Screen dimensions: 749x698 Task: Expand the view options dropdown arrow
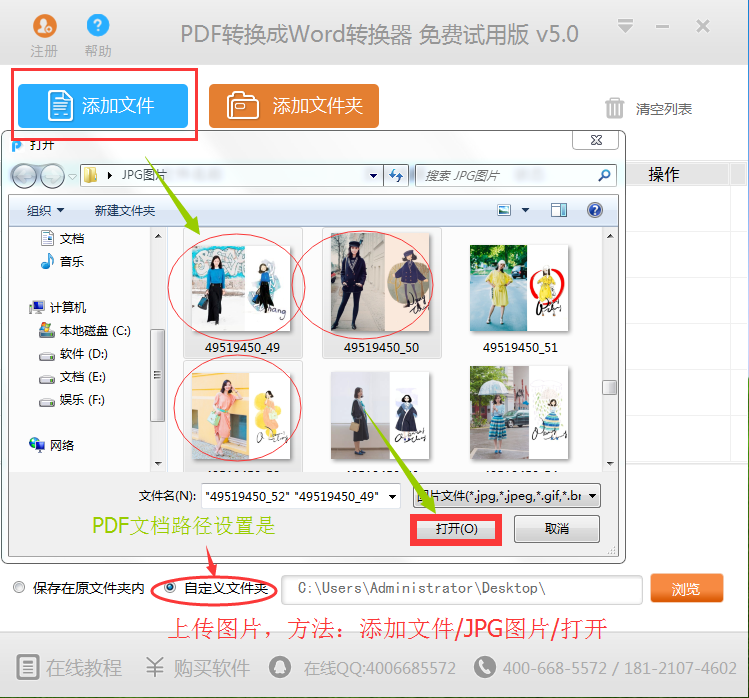pos(525,210)
